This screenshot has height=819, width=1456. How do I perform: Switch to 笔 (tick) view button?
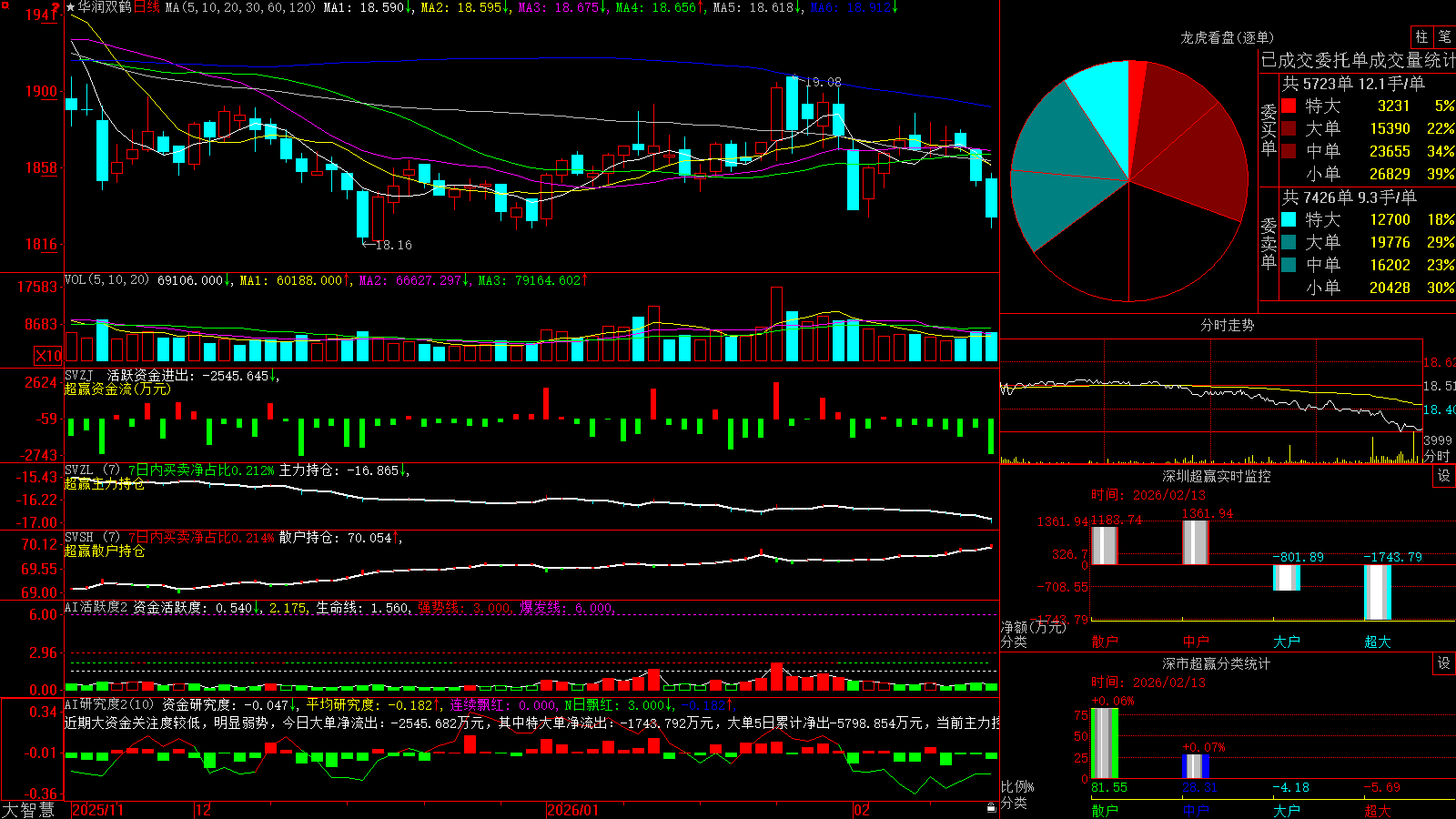[x=1445, y=37]
